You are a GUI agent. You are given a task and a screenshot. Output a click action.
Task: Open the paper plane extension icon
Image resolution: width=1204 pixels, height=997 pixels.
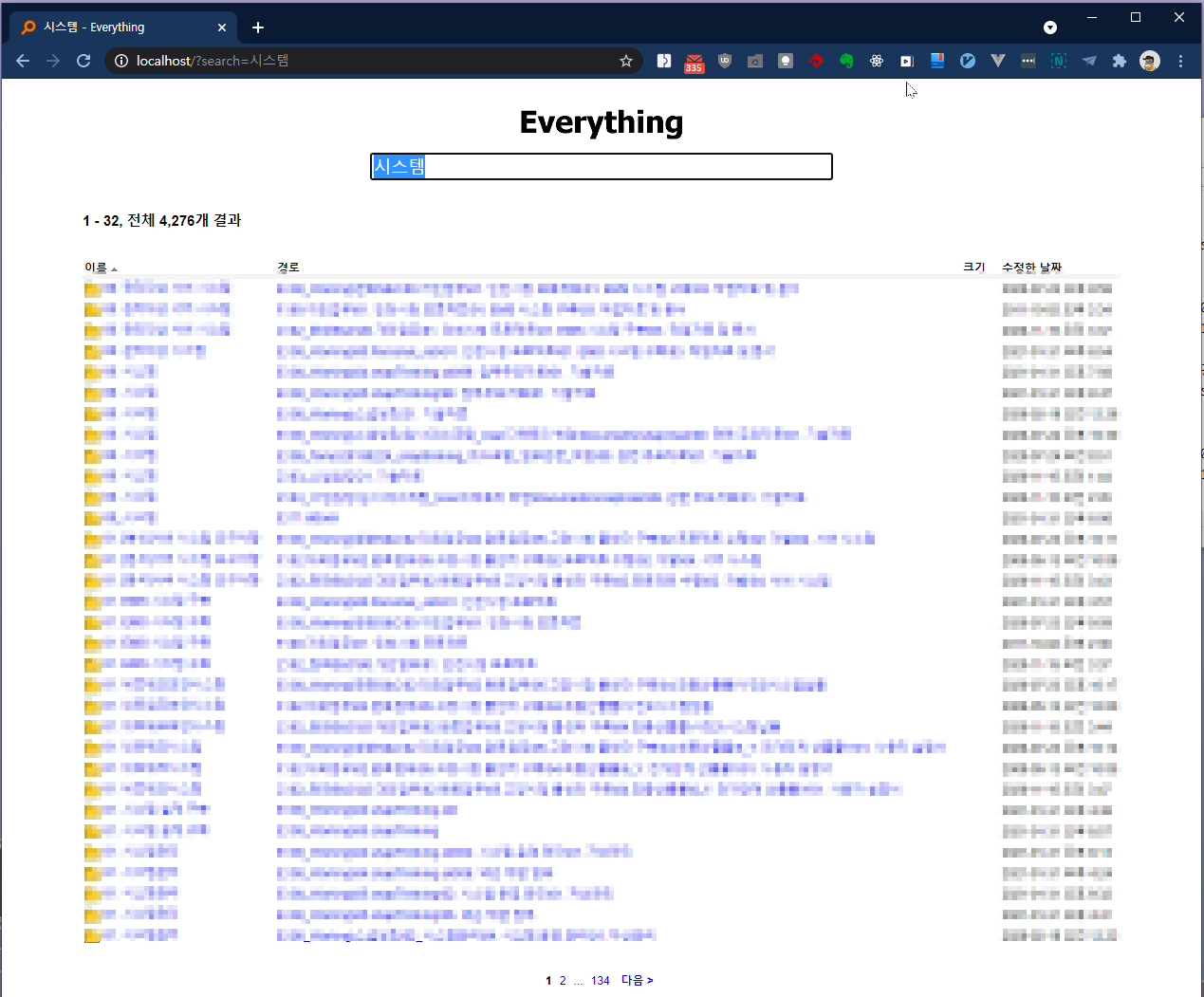click(x=1089, y=61)
